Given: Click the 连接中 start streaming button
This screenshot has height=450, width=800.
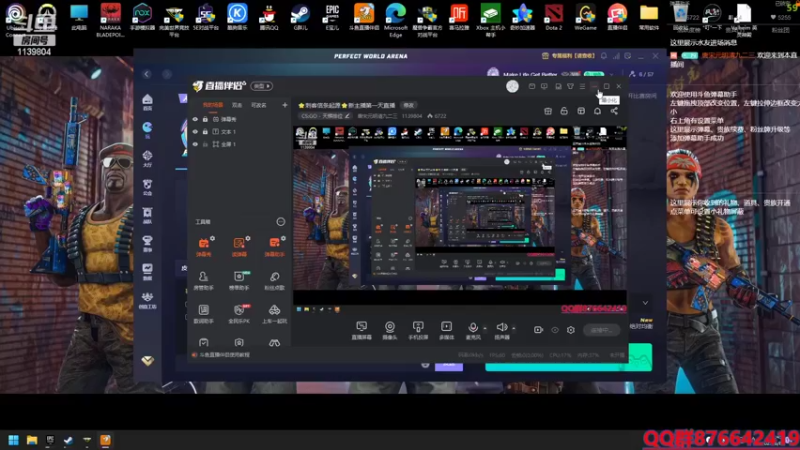Looking at the screenshot, I should [x=601, y=330].
